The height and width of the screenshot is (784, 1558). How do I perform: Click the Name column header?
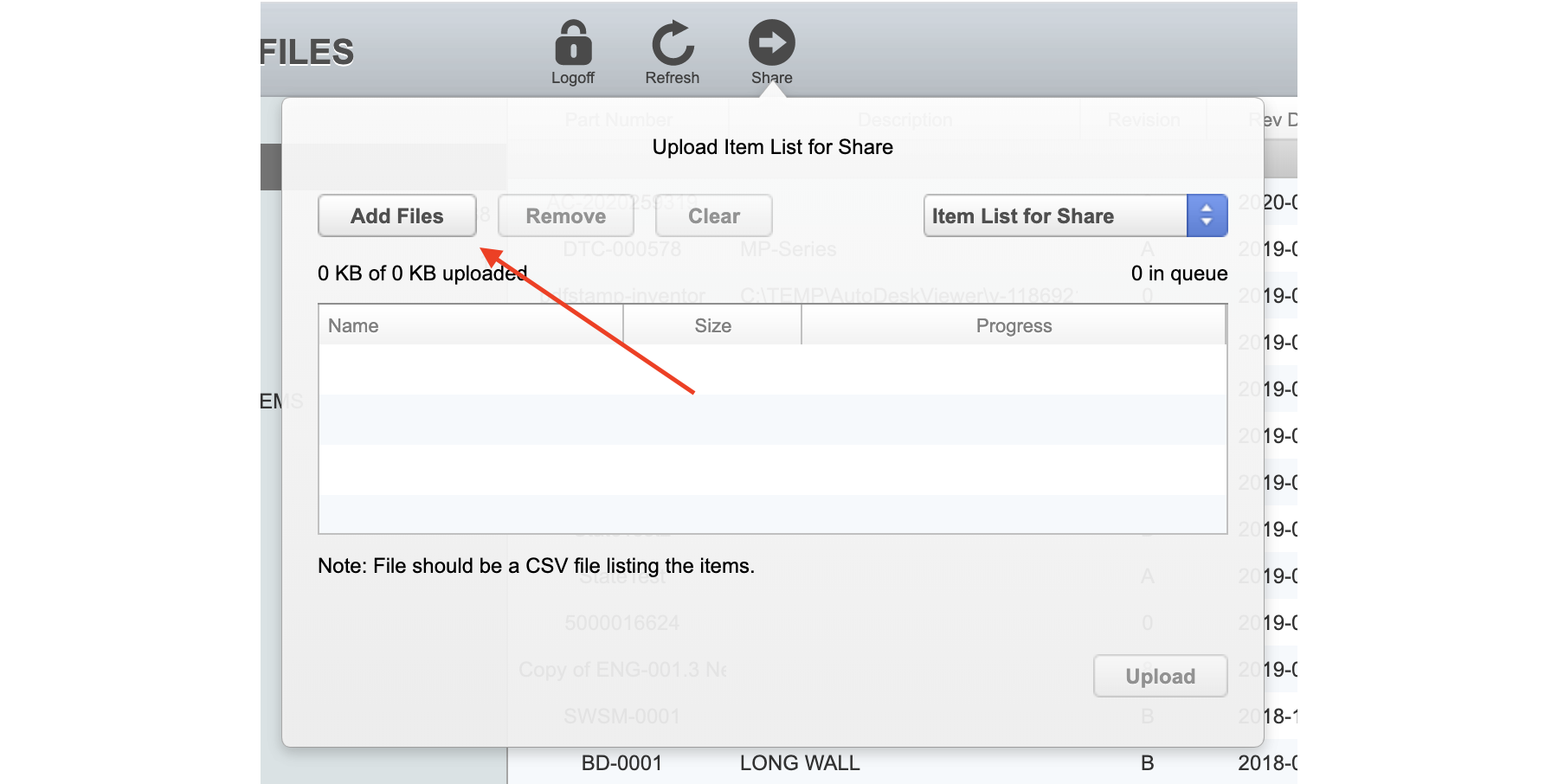tap(471, 325)
